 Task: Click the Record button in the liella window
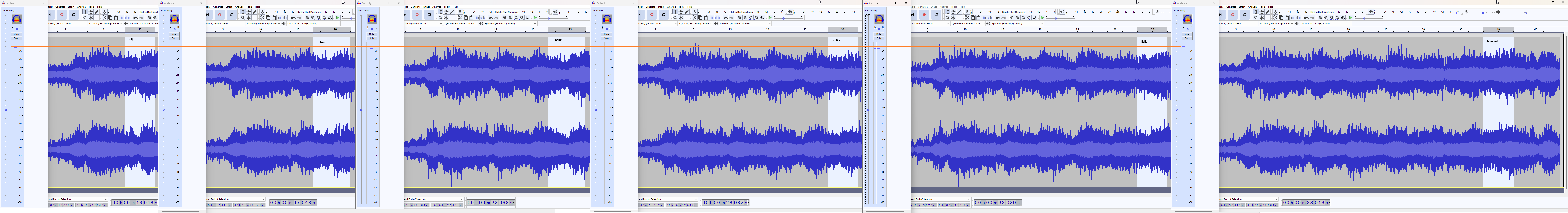pyautogui.click(x=924, y=15)
